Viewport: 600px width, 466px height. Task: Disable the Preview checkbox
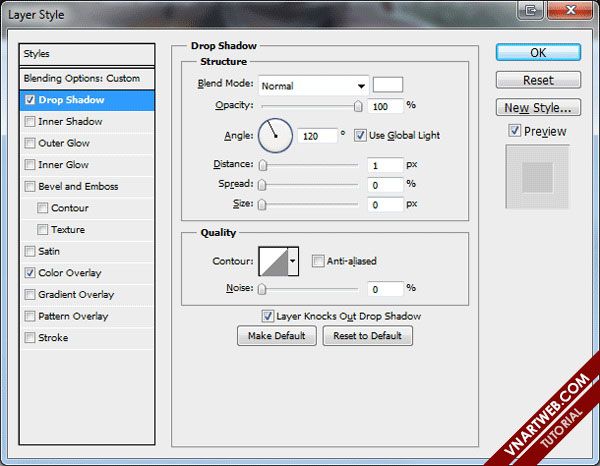514,131
